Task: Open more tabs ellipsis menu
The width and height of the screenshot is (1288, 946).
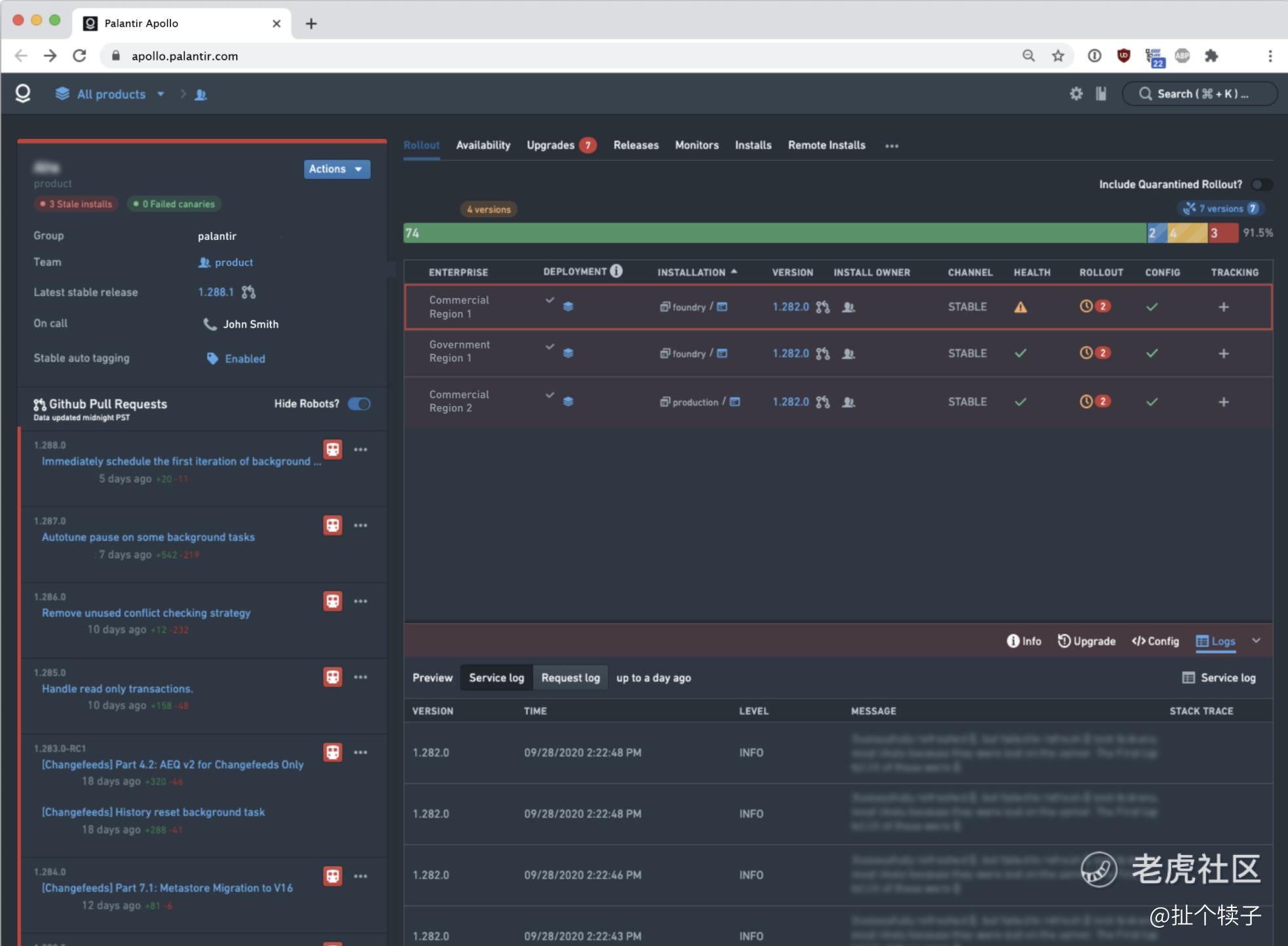Action: point(892,145)
